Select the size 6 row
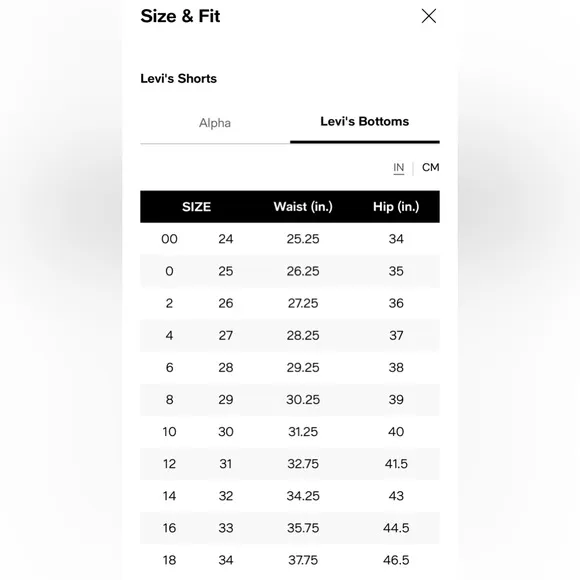 tap(290, 367)
